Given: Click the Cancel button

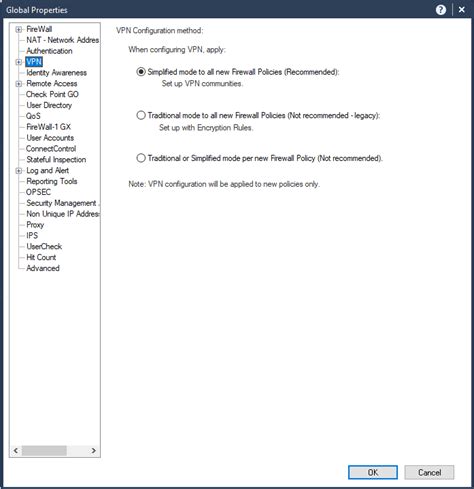Looking at the screenshot, I should point(429,472).
